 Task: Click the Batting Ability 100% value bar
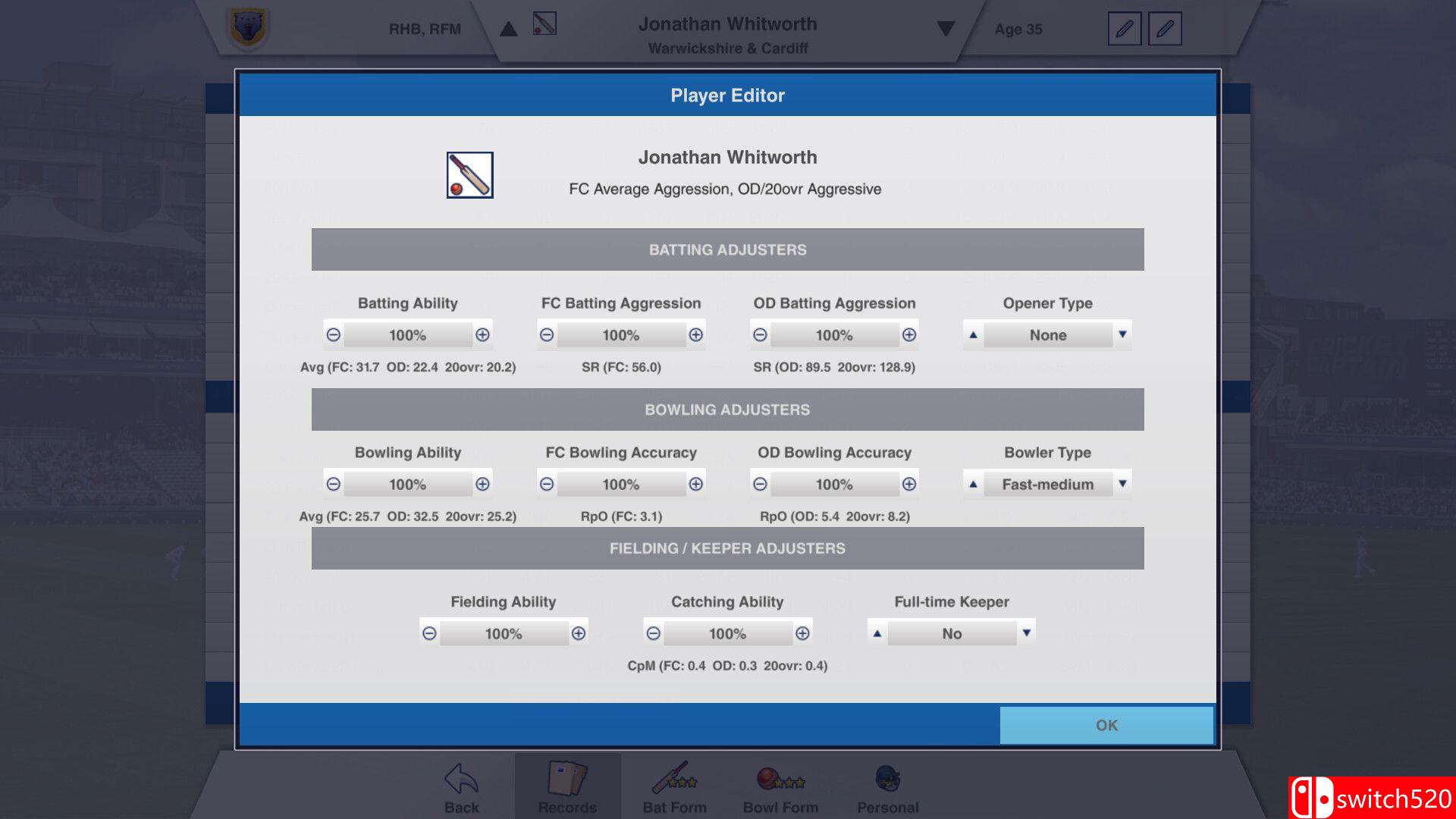[407, 334]
